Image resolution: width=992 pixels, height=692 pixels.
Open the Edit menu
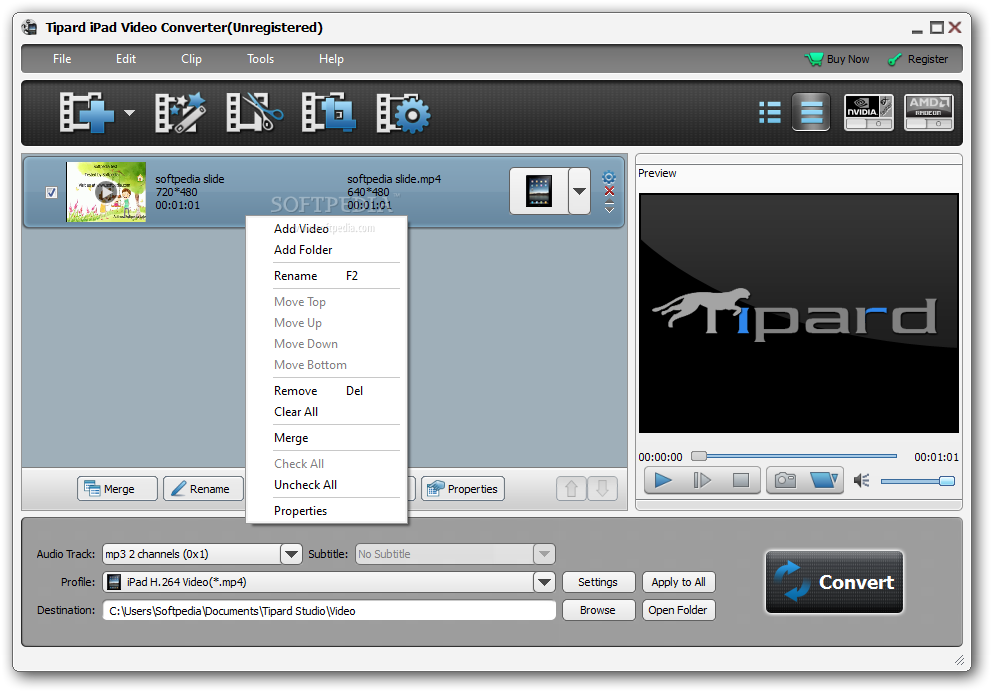pos(126,59)
